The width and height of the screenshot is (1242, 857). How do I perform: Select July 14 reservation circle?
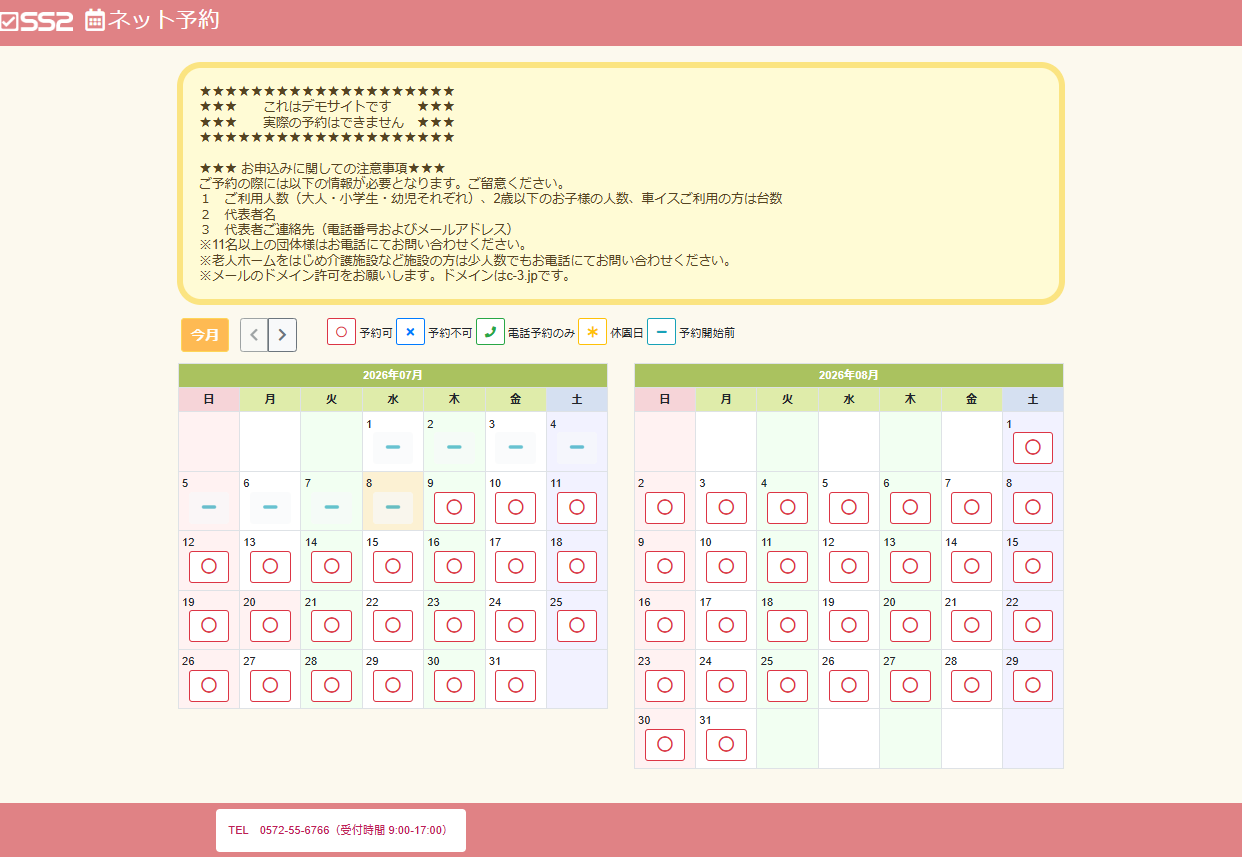coord(331,567)
